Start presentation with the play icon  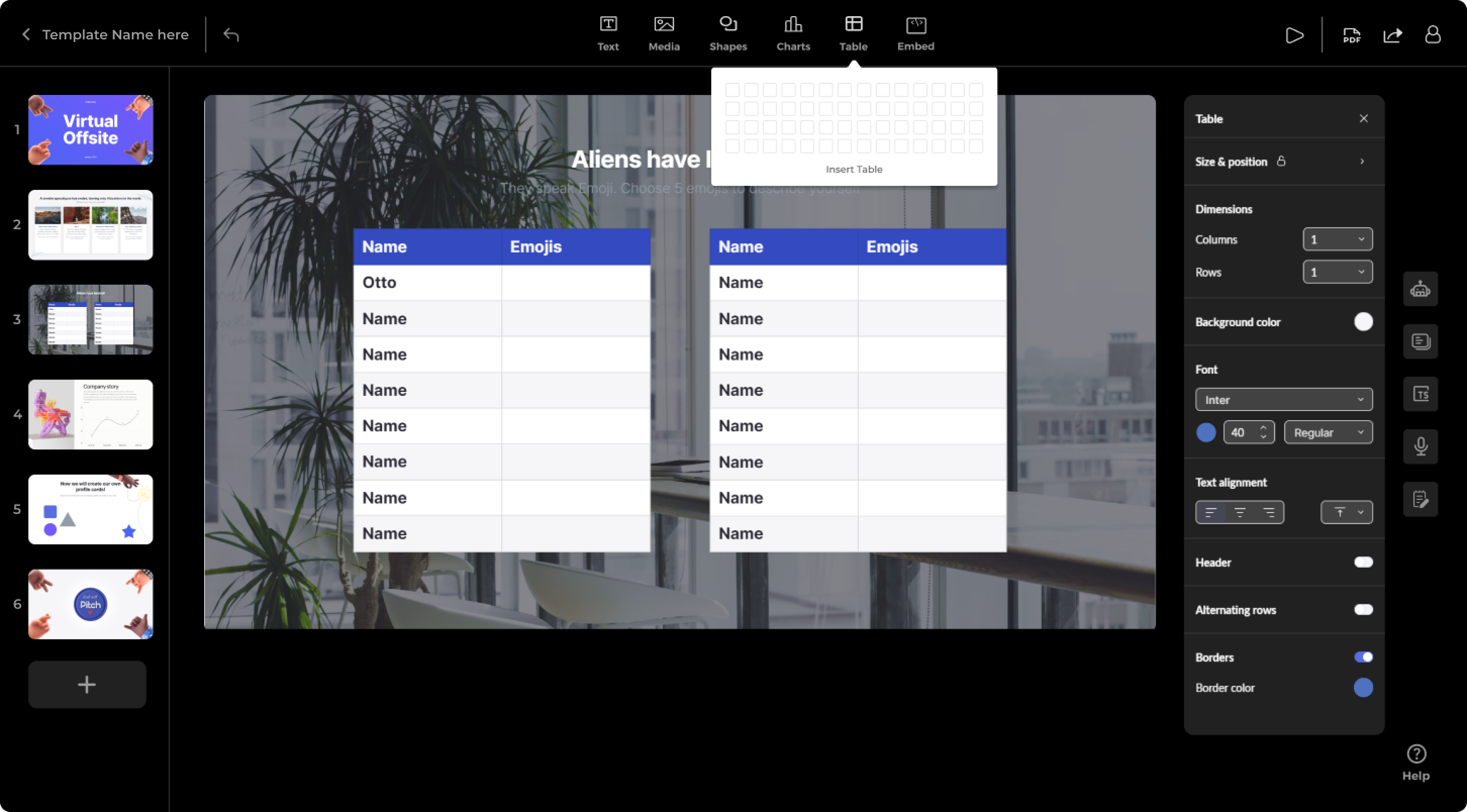pyautogui.click(x=1294, y=35)
